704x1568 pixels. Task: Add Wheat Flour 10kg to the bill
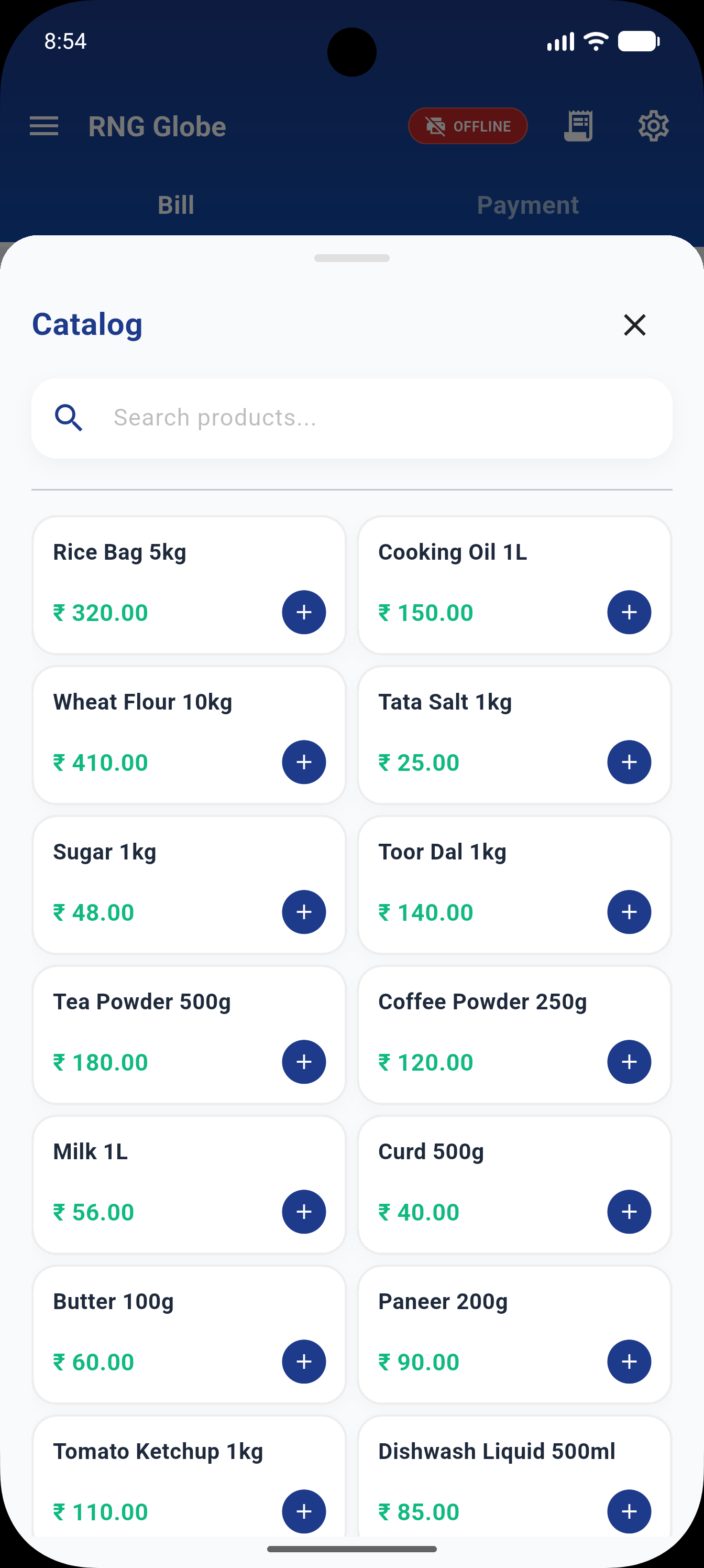click(x=304, y=762)
